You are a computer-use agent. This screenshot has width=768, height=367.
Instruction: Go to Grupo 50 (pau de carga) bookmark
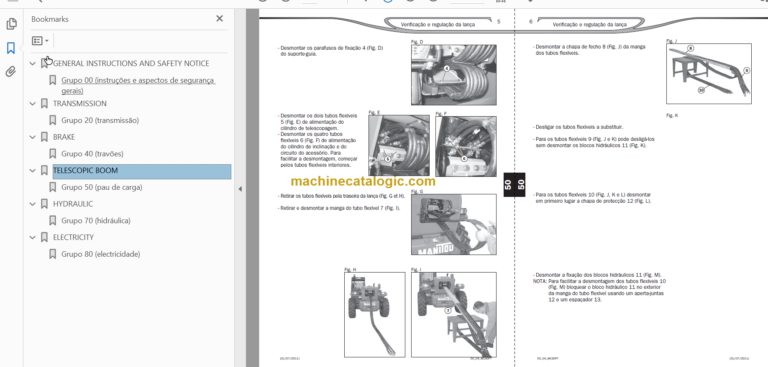click(x=102, y=187)
